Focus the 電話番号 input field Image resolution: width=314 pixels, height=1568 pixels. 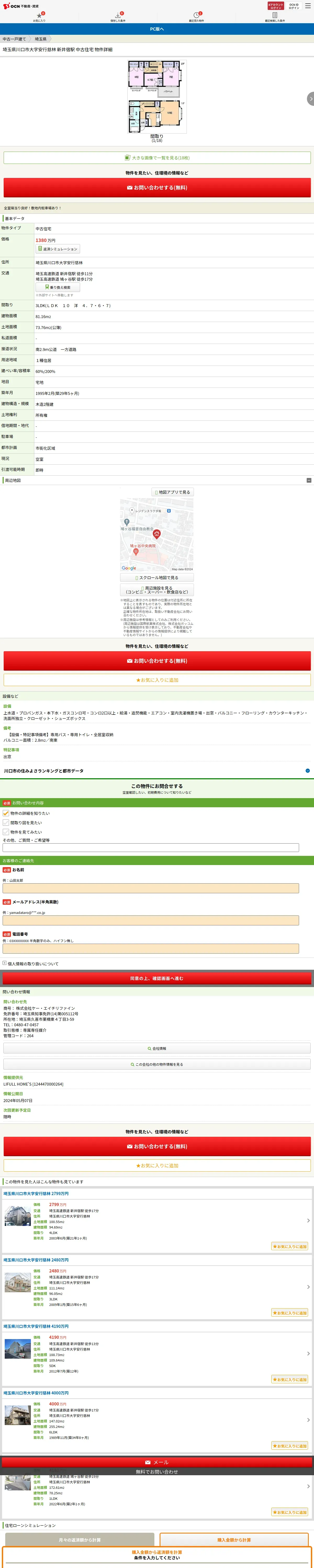coord(151,948)
